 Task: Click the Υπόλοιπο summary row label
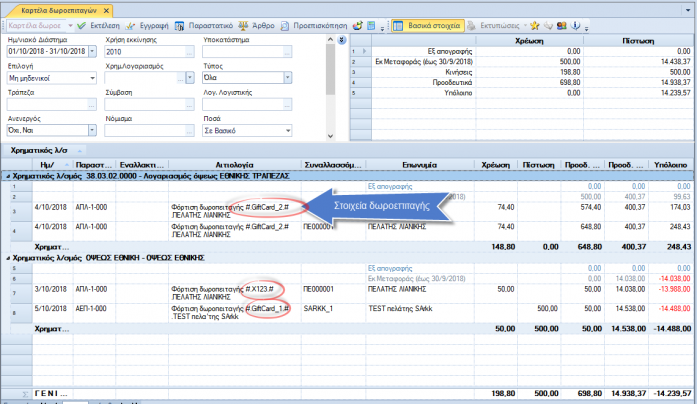[458, 93]
